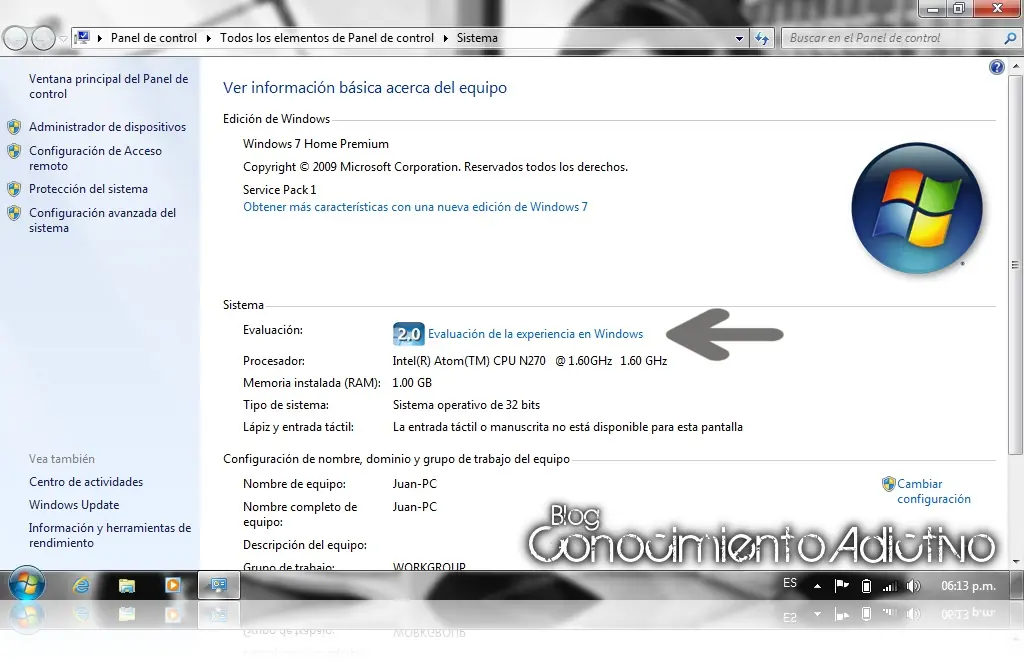Open Configuración avanzada del sistema

(103, 220)
